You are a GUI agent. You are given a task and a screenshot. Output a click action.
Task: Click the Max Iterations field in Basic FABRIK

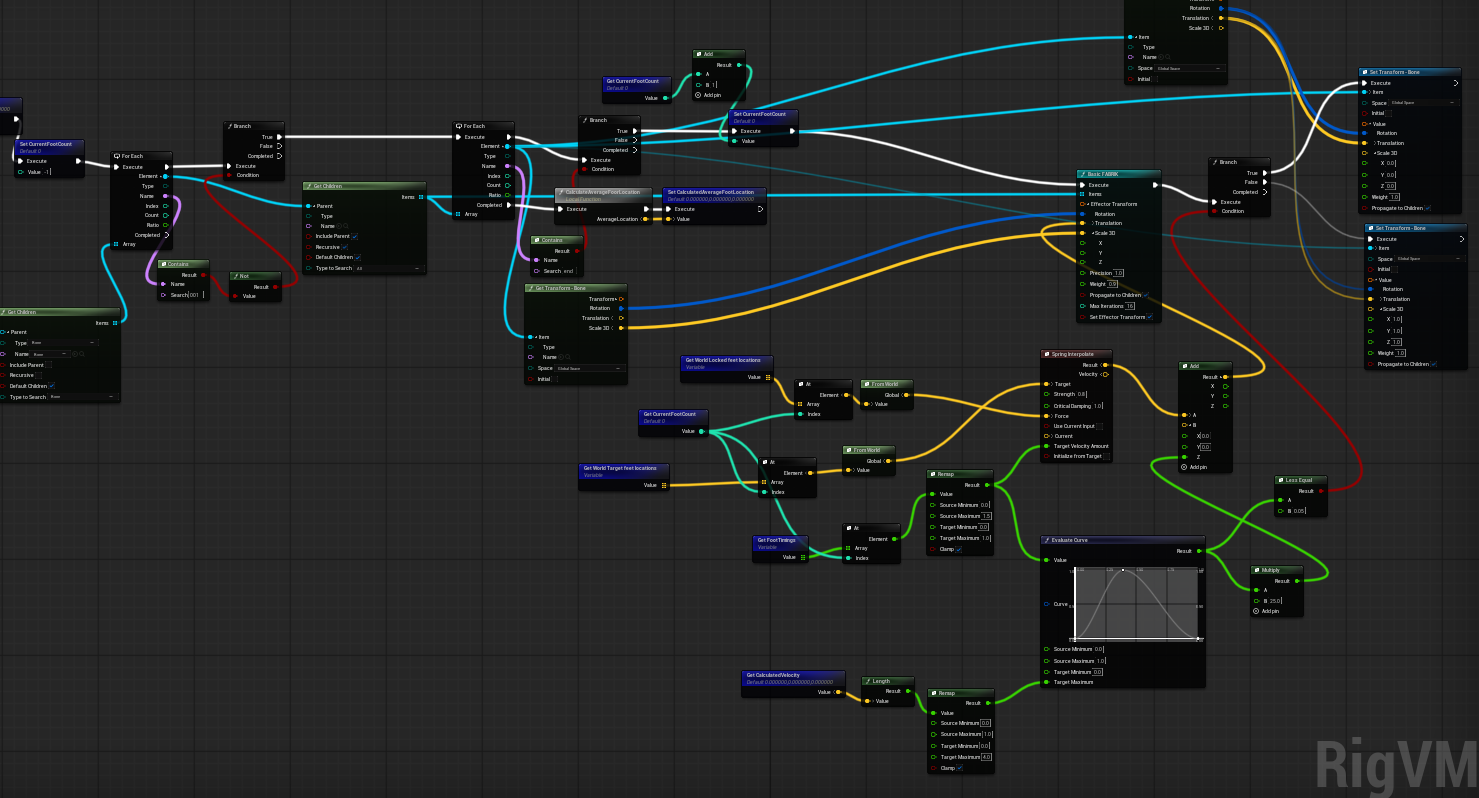point(1130,306)
